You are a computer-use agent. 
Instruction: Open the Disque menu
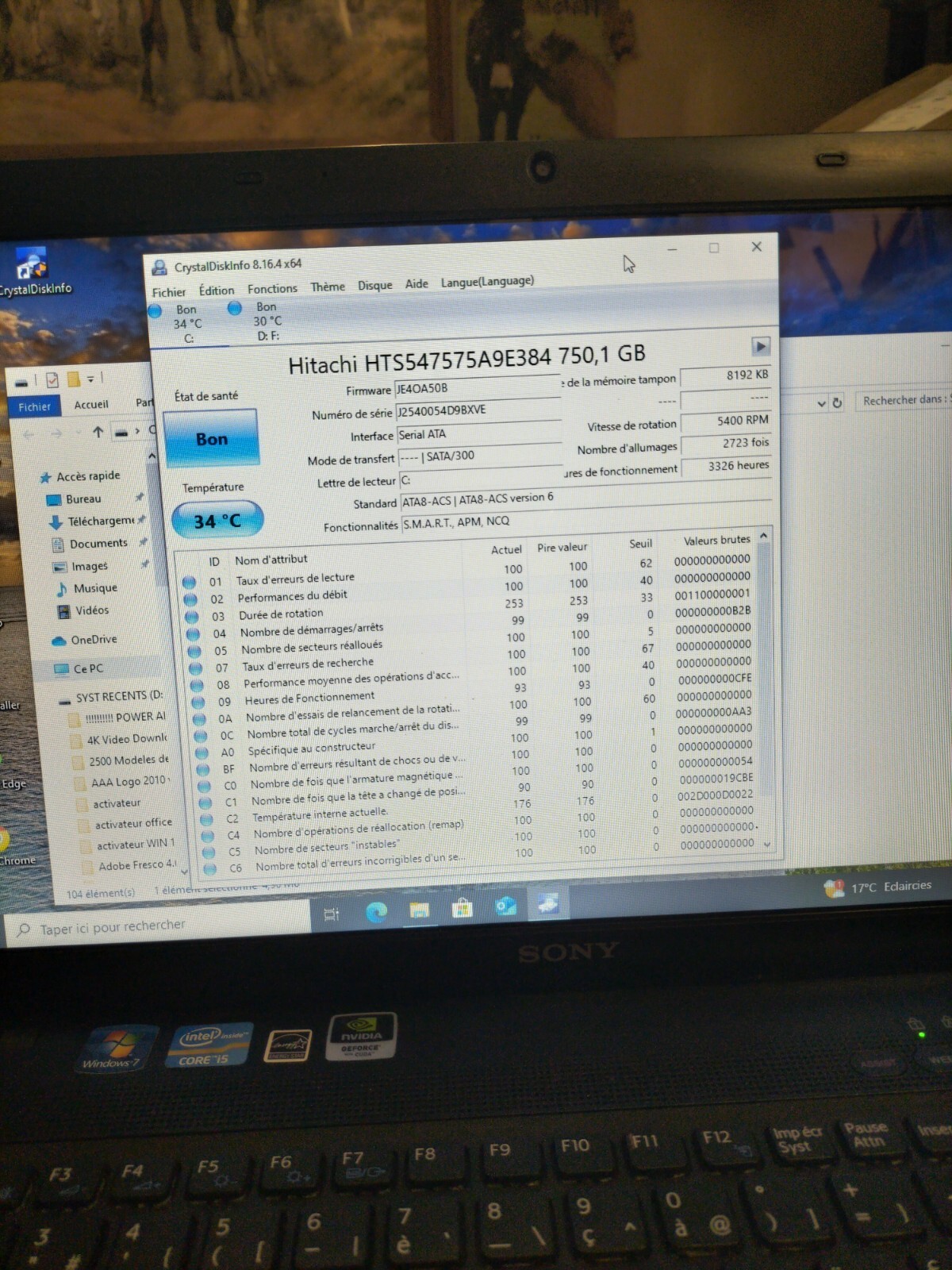[374, 285]
